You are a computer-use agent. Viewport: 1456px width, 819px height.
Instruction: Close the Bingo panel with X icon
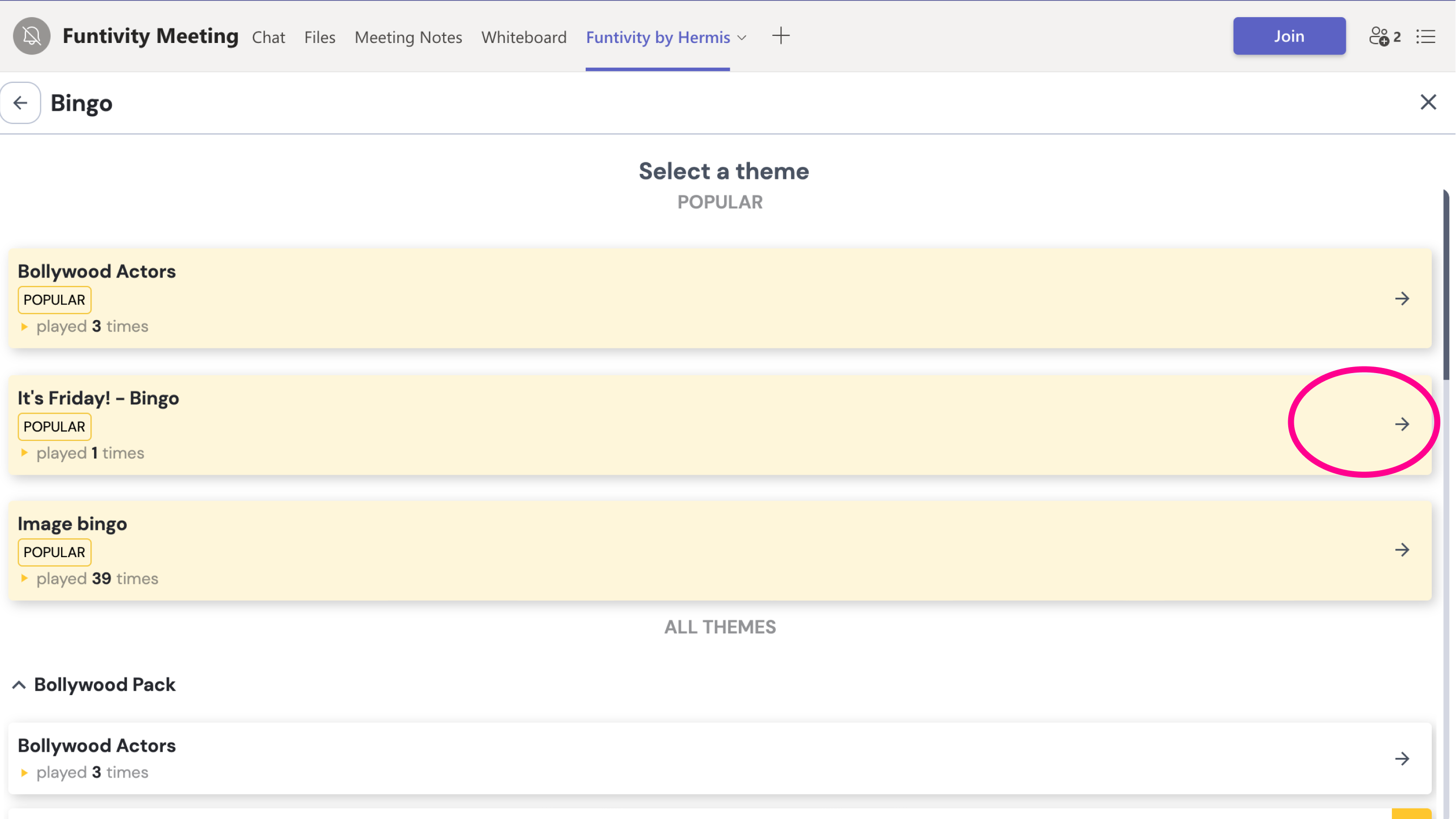coord(1428,102)
